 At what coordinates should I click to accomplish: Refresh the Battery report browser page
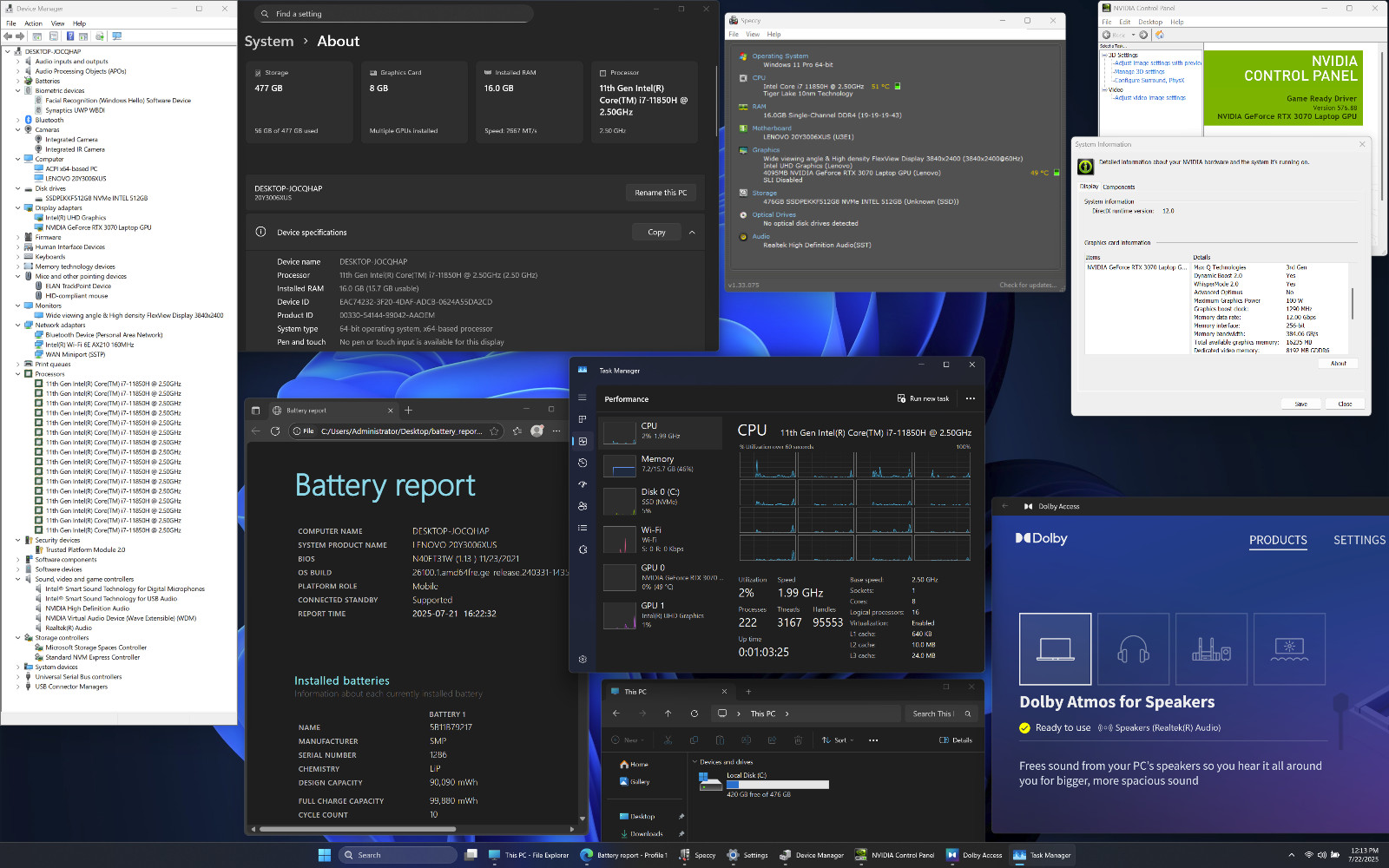[275, 431]
